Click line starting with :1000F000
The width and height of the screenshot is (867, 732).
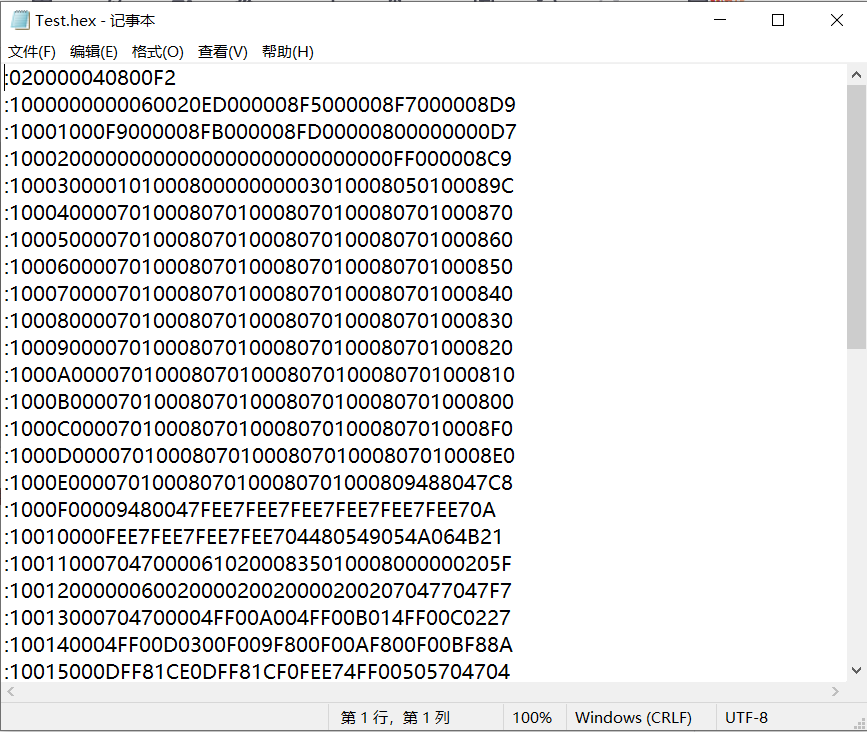tap(250, 510)
